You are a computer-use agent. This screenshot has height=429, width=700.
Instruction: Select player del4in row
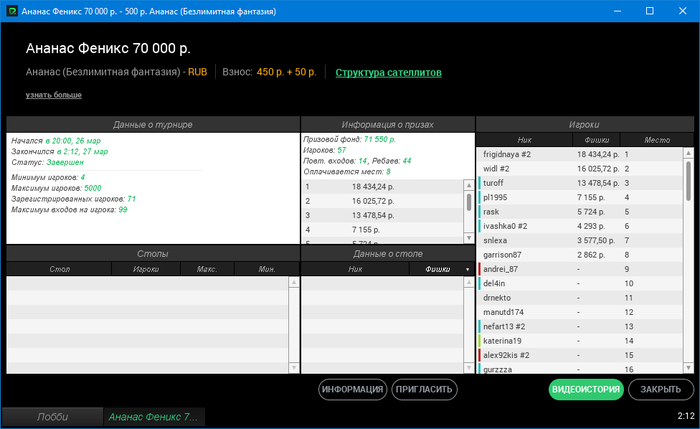(x=579, y=283)
